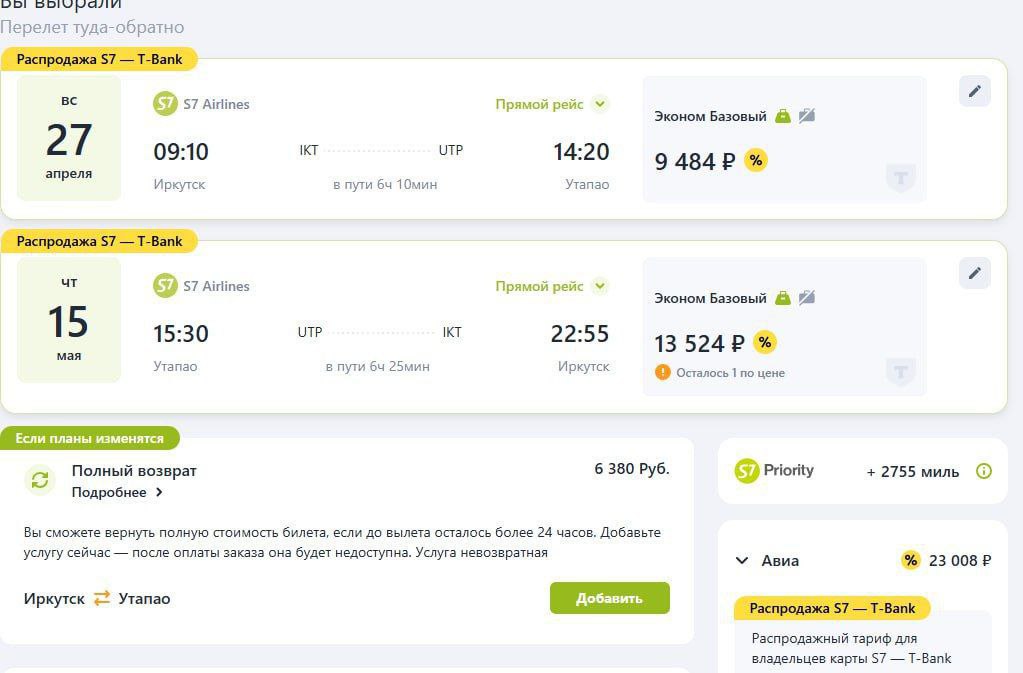This screenshot has height=673, width=1023.
Task: Expand Прямой рейс details for return flight
Action: click(600, 286)
